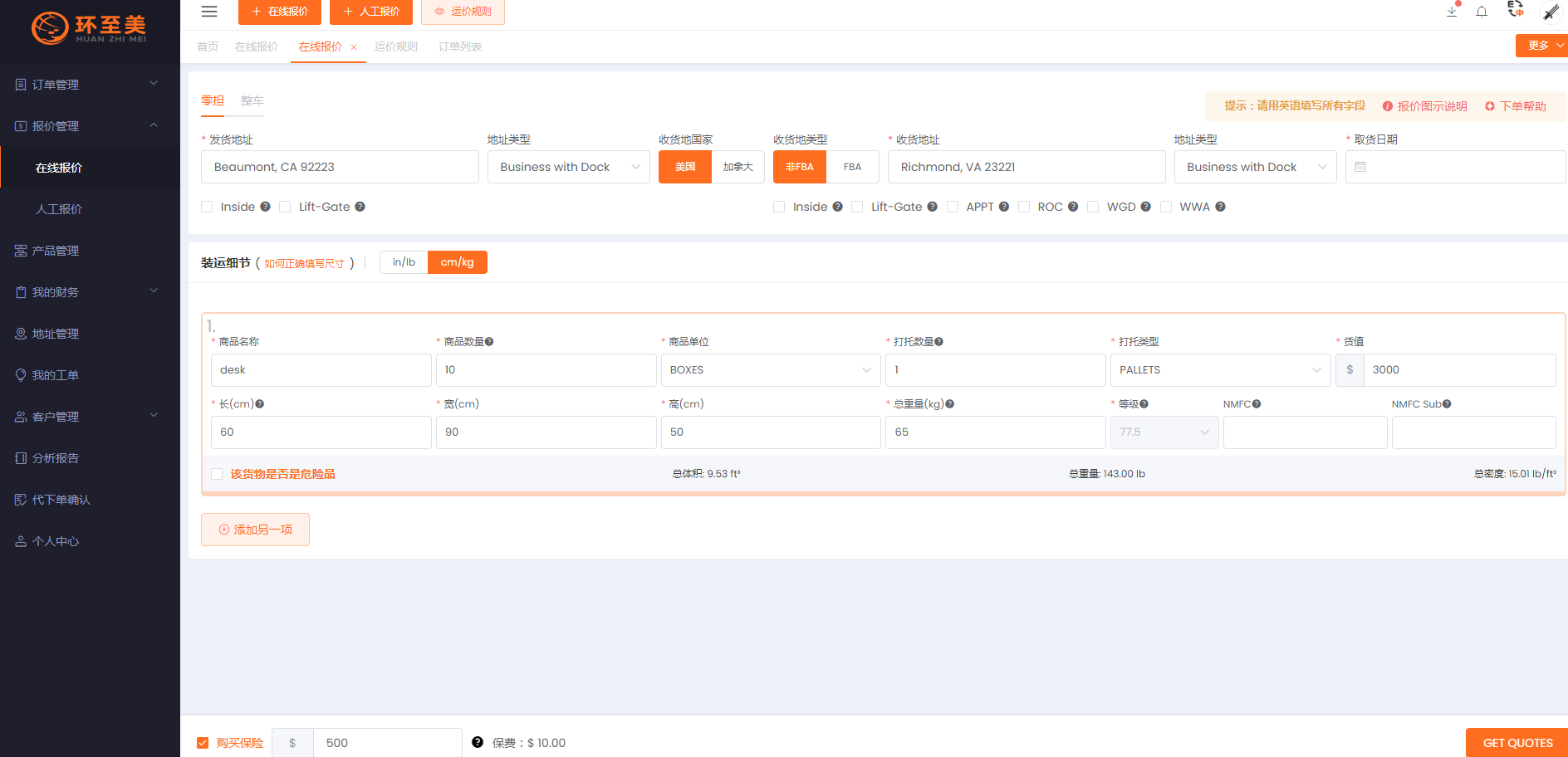Click help icon next to Lift-Gate destination

933,207
